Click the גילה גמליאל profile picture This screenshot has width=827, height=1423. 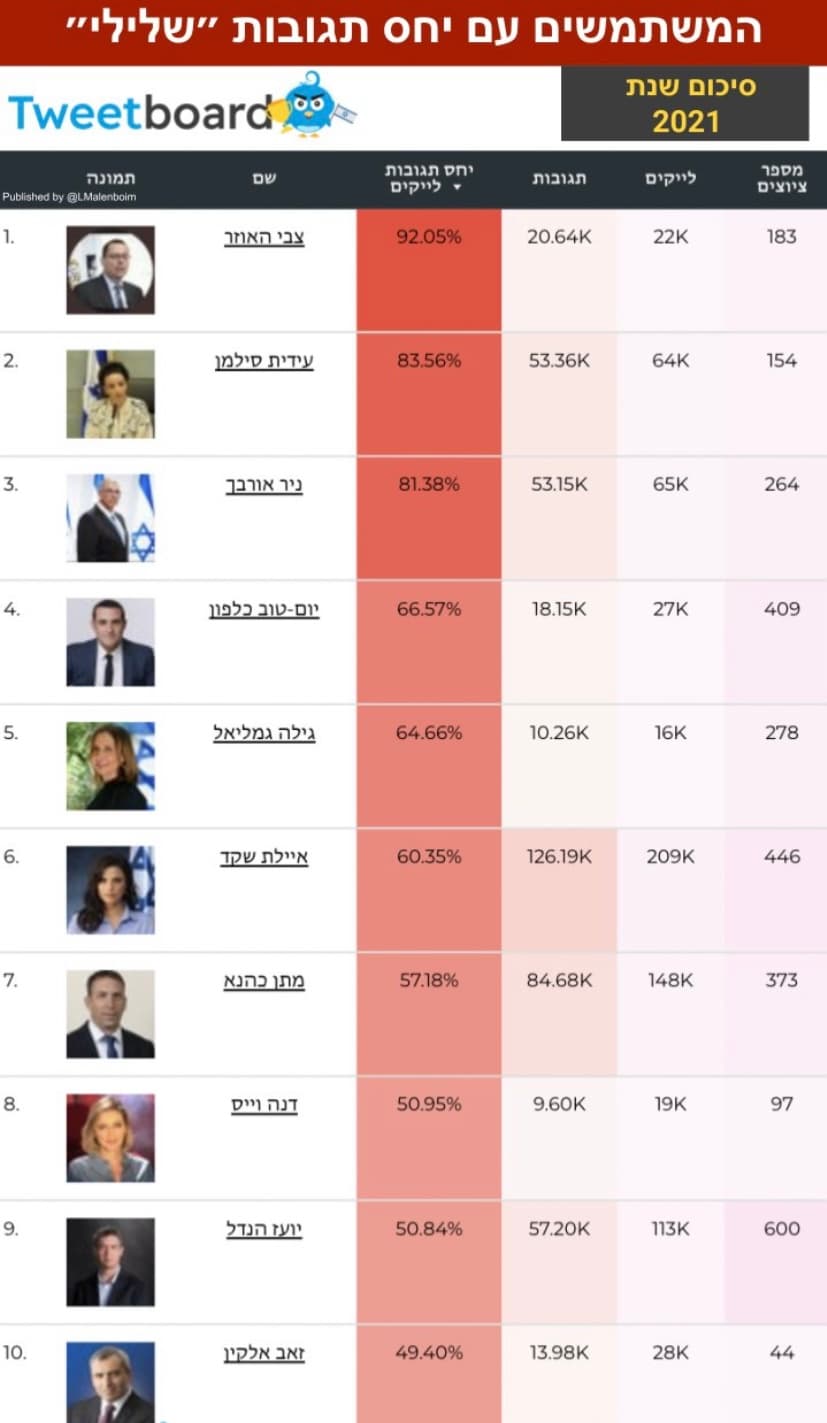(x=111, y=766)
